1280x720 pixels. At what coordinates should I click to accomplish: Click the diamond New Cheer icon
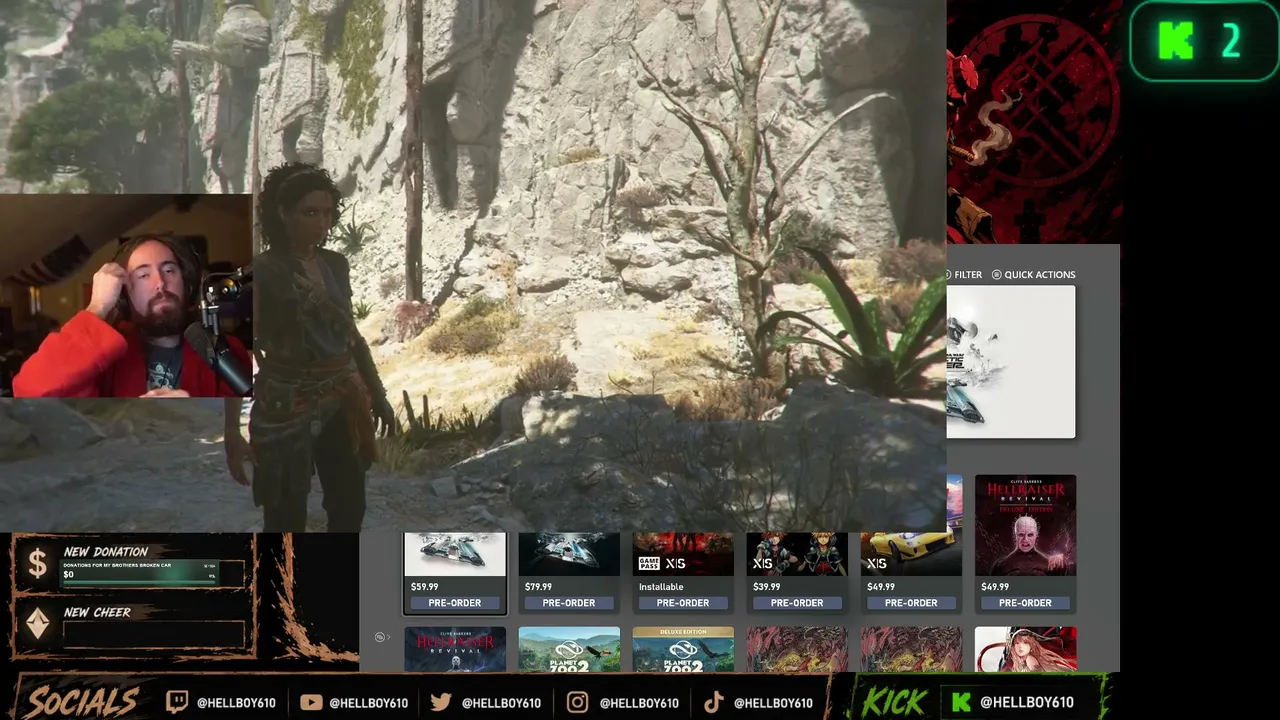(37, 625)
